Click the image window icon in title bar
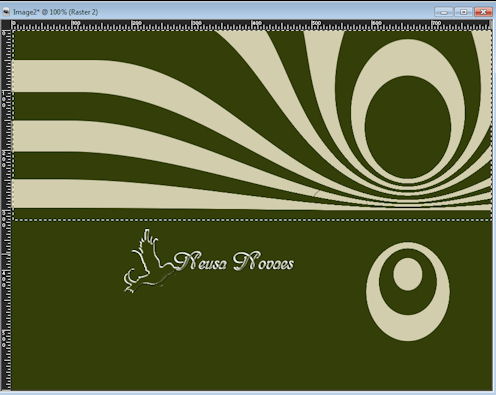 6,12
